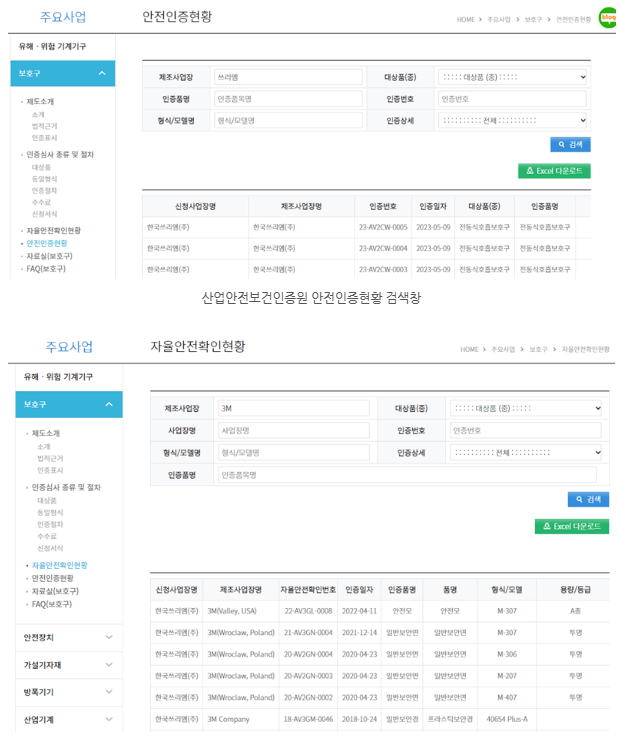The width and height of the screenshot is (618, 739).
Task: Click certification number 20-AV2GN-0003
Action: [308, 676]
